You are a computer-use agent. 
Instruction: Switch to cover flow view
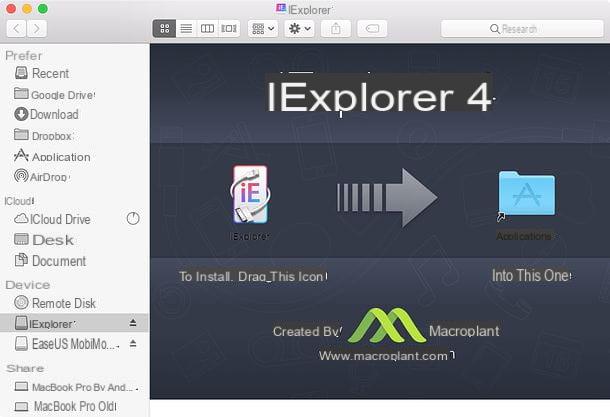click(229, 28)
